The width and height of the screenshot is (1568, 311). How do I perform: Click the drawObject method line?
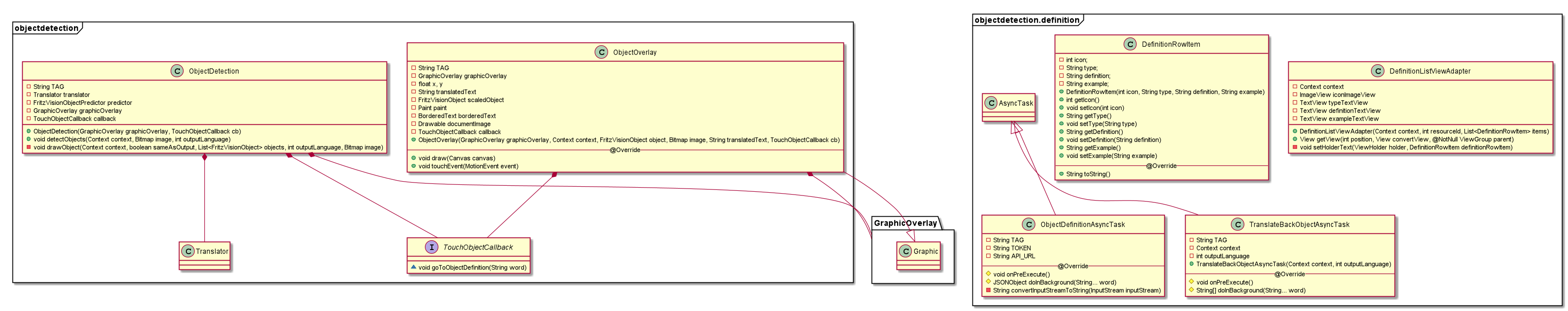pyautogui.click(x=208, y=147)
